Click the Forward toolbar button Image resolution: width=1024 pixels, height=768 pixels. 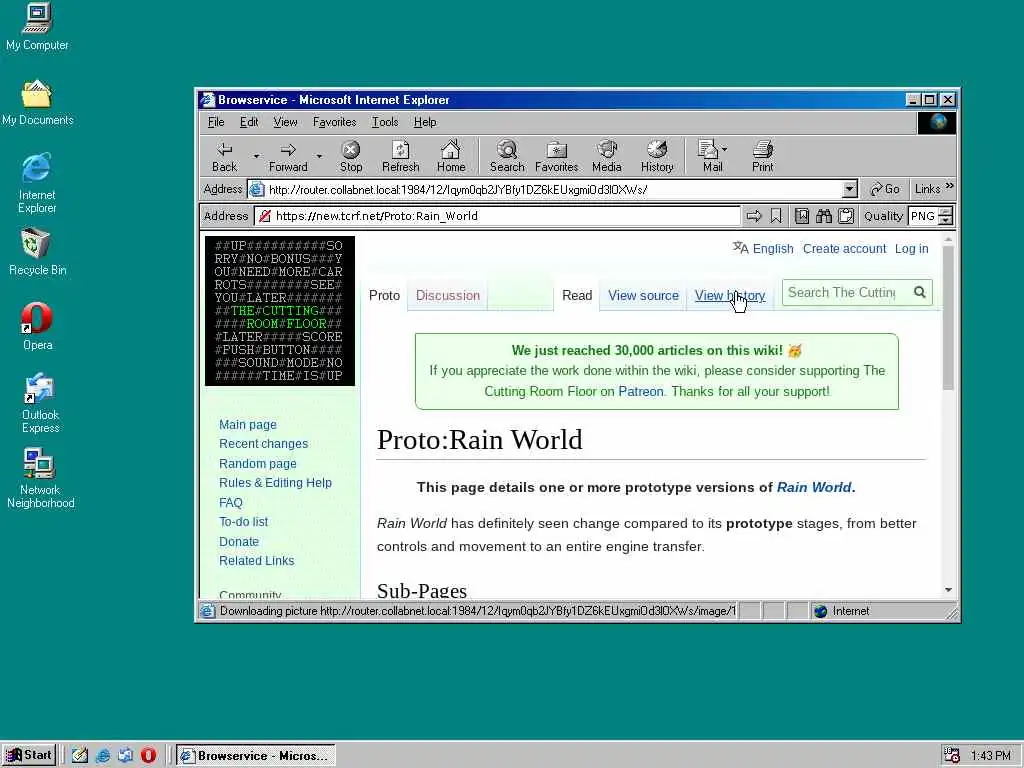pyautogui.click(x=288, y=157)
